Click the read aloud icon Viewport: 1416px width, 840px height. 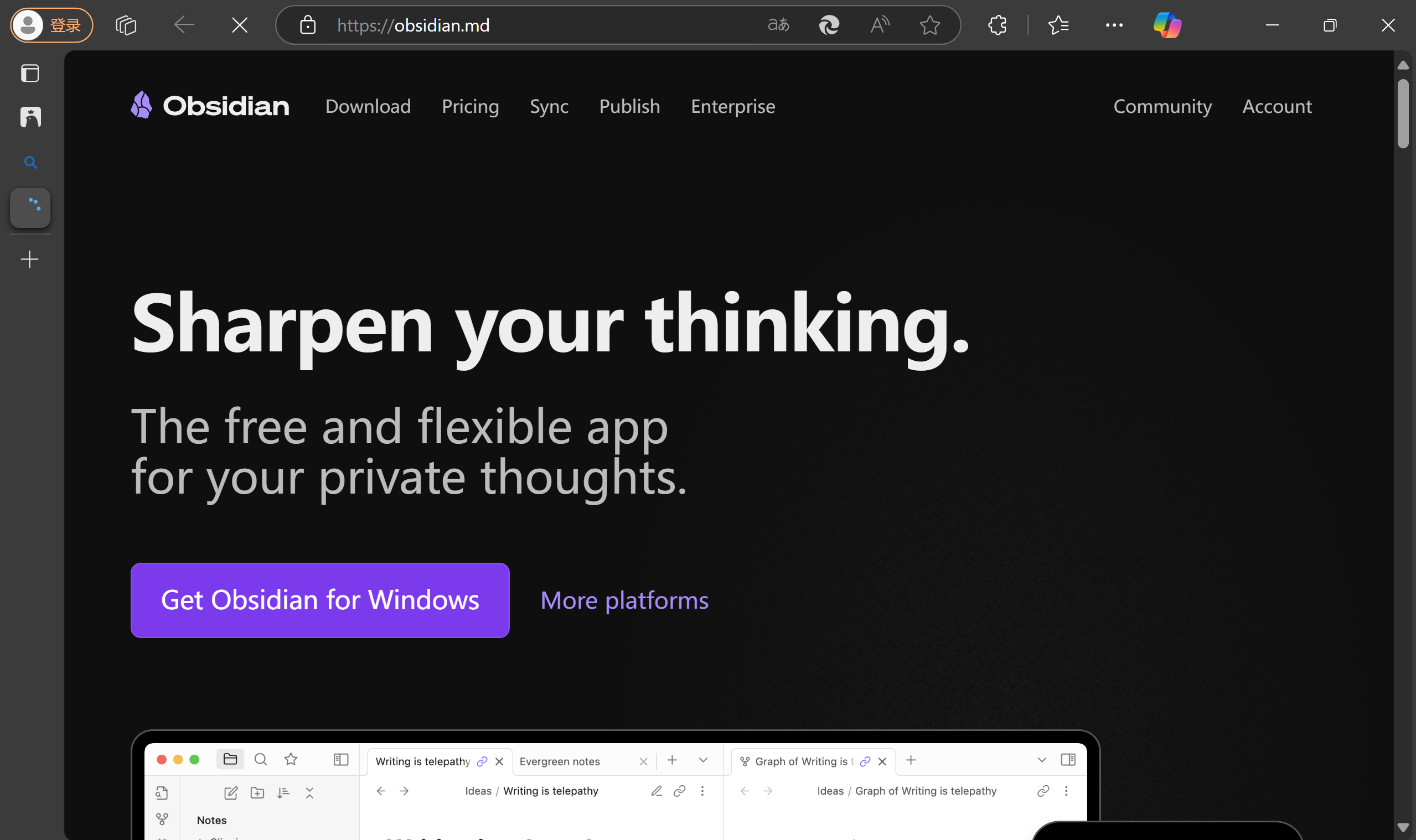point(879,25)
